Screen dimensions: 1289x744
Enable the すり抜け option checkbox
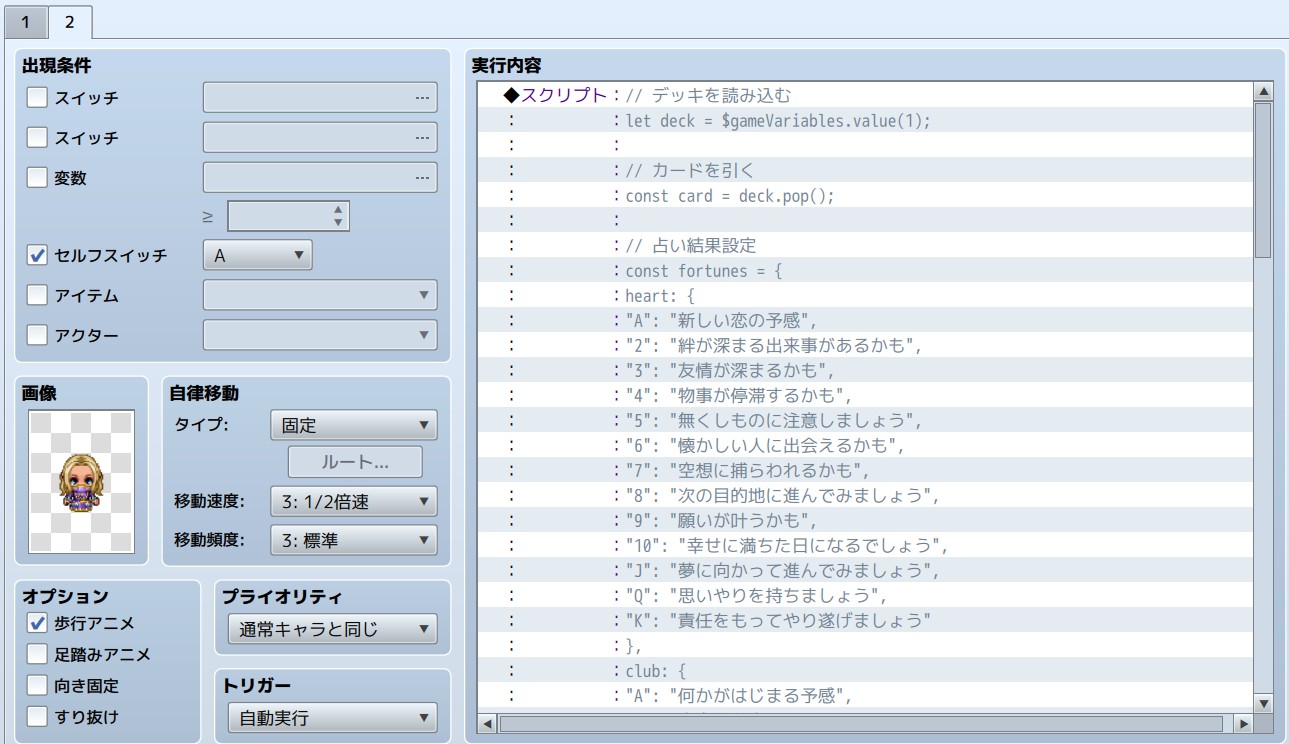(x=37, y=716)
